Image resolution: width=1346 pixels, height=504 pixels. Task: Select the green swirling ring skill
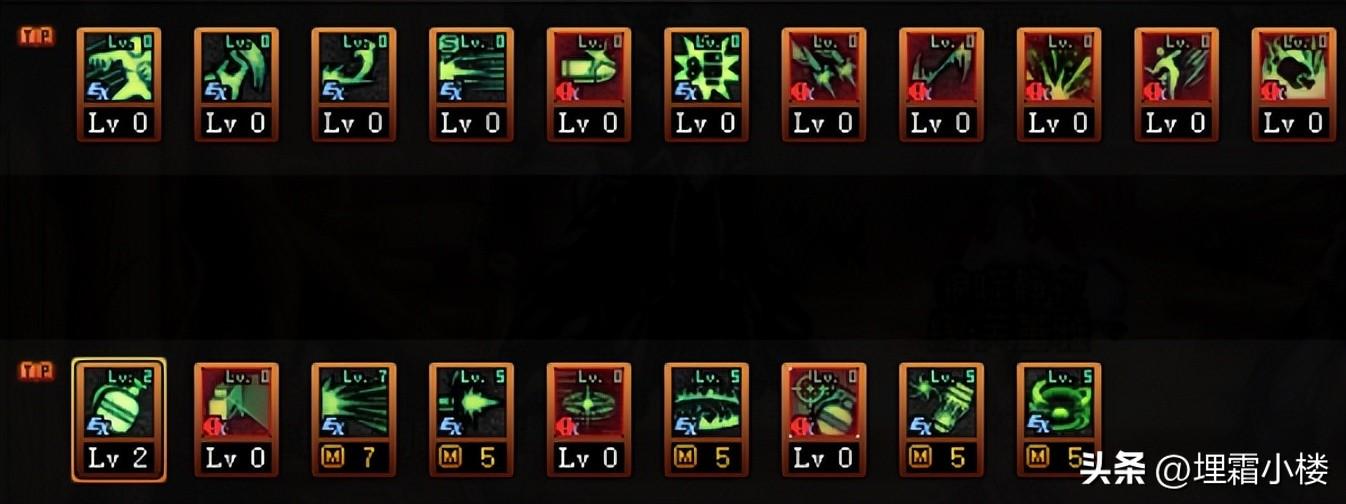point(1059,418)
